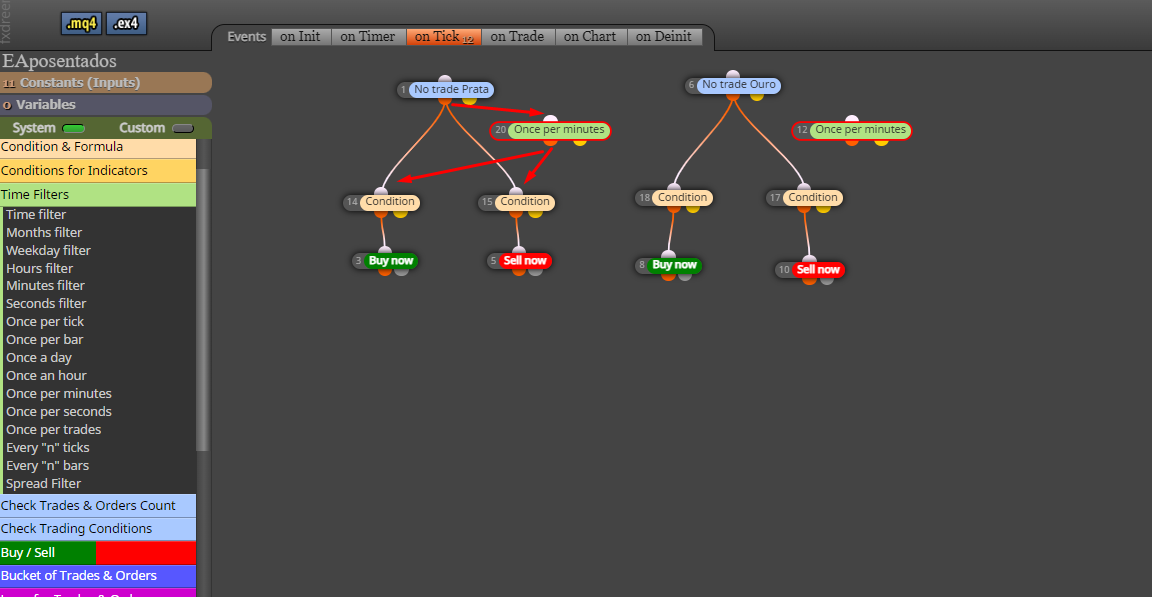Image resolution: width=1152 pixels, height=597 pixels.
Task: Select Seconds filter block
Action: 46,303
